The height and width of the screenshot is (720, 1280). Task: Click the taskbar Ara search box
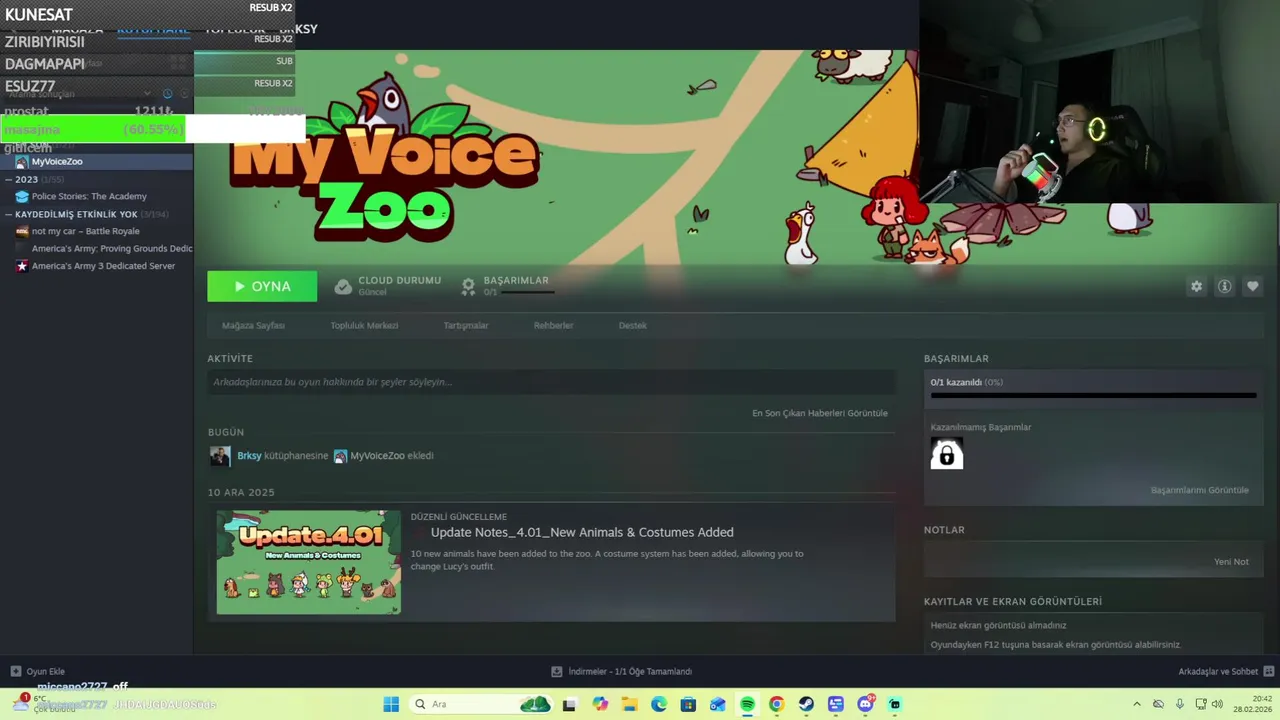[x=483, y=704]
